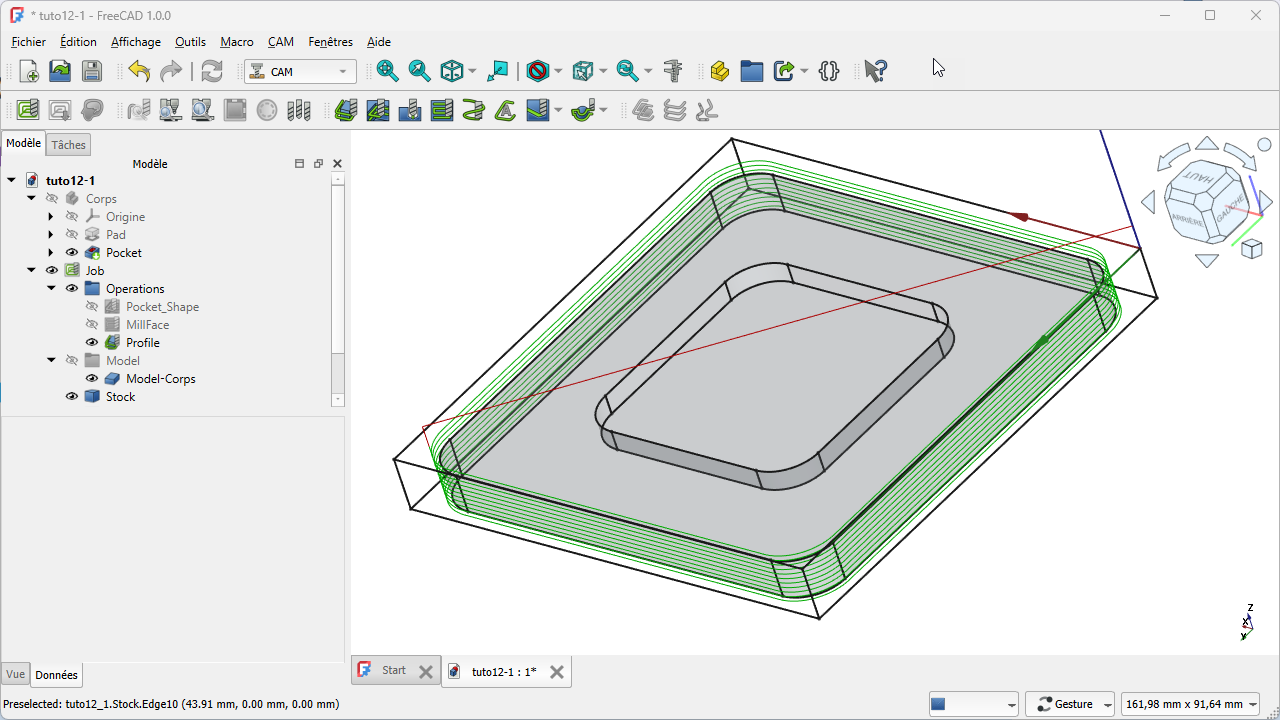Screen dimensions: 1280x720
Task: Open the Affichage menu
Action: pos(135,42)
